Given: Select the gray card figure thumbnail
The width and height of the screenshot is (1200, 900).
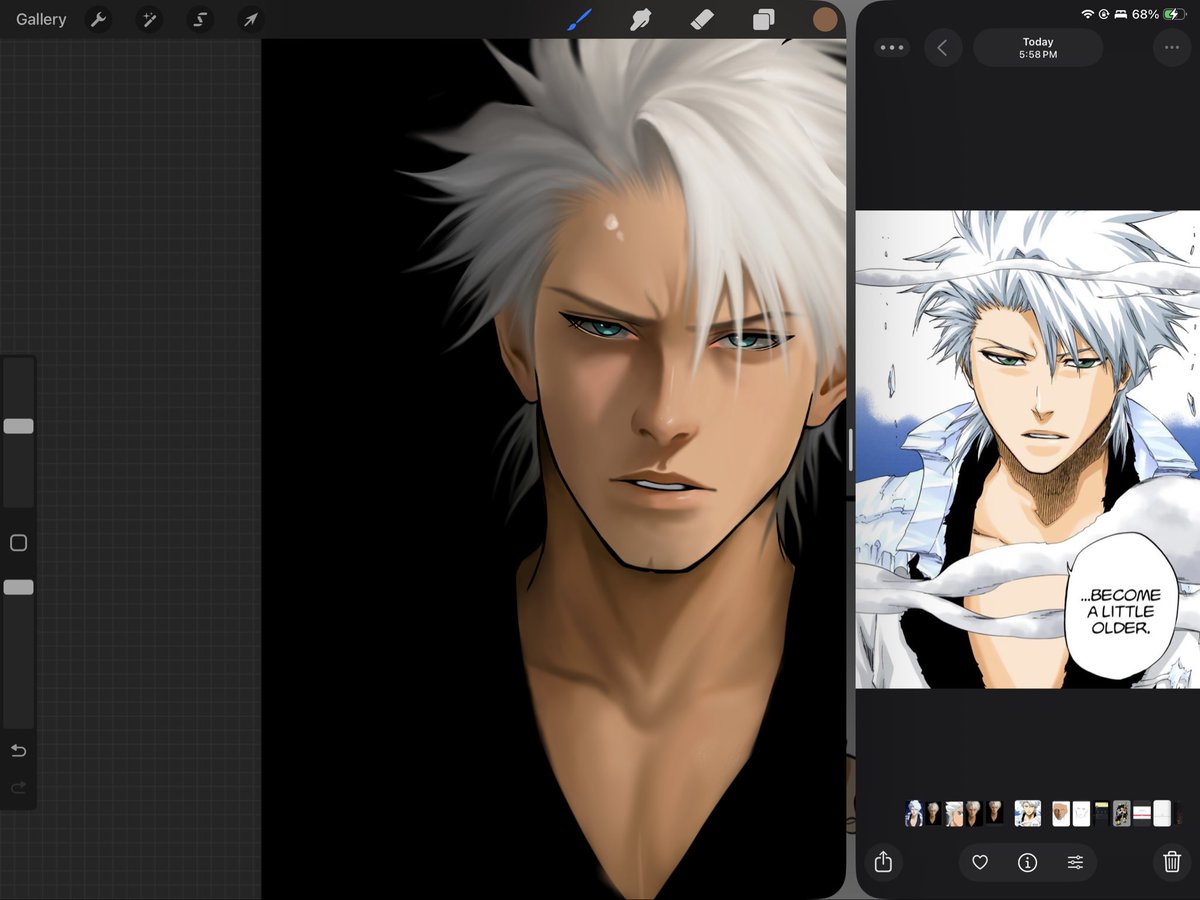Looking at the screenshot, I should pyautogui.click(x=1122, y=813).
